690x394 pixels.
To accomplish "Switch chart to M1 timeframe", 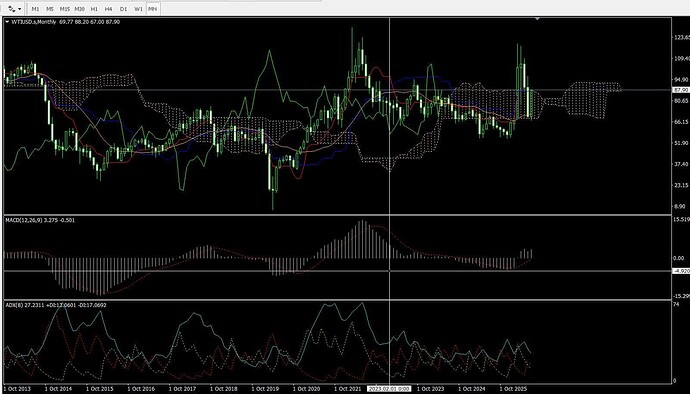I will pos(35,9).
